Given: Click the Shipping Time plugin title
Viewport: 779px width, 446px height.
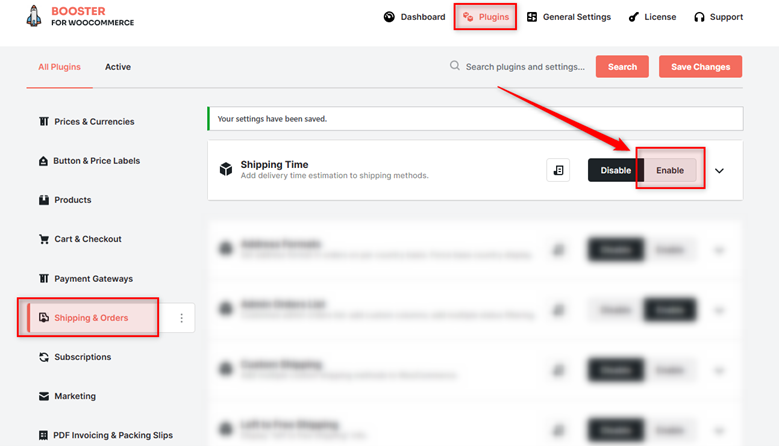Looking at the screenshot, I should pos(274,164).
